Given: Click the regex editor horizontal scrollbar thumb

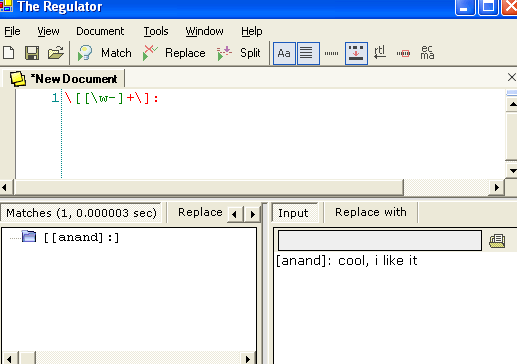Looking at the screenshot, I should coord(209,187).
